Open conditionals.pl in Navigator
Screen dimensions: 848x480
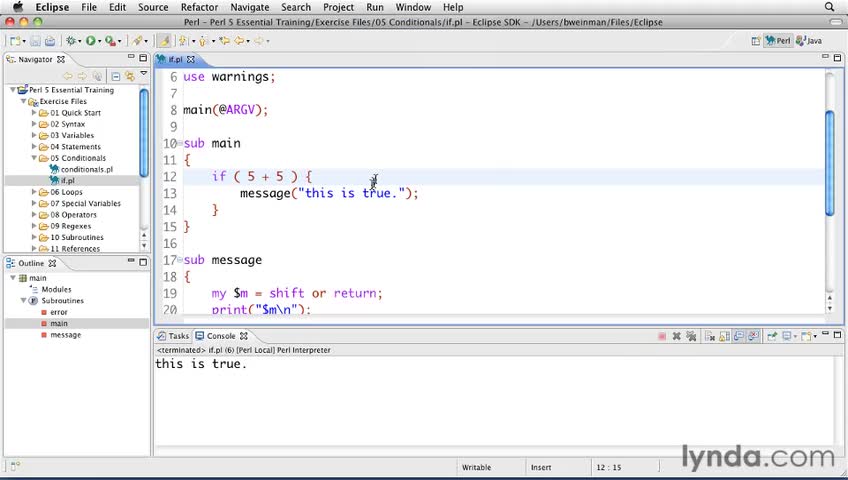click(x=86, y=169)
